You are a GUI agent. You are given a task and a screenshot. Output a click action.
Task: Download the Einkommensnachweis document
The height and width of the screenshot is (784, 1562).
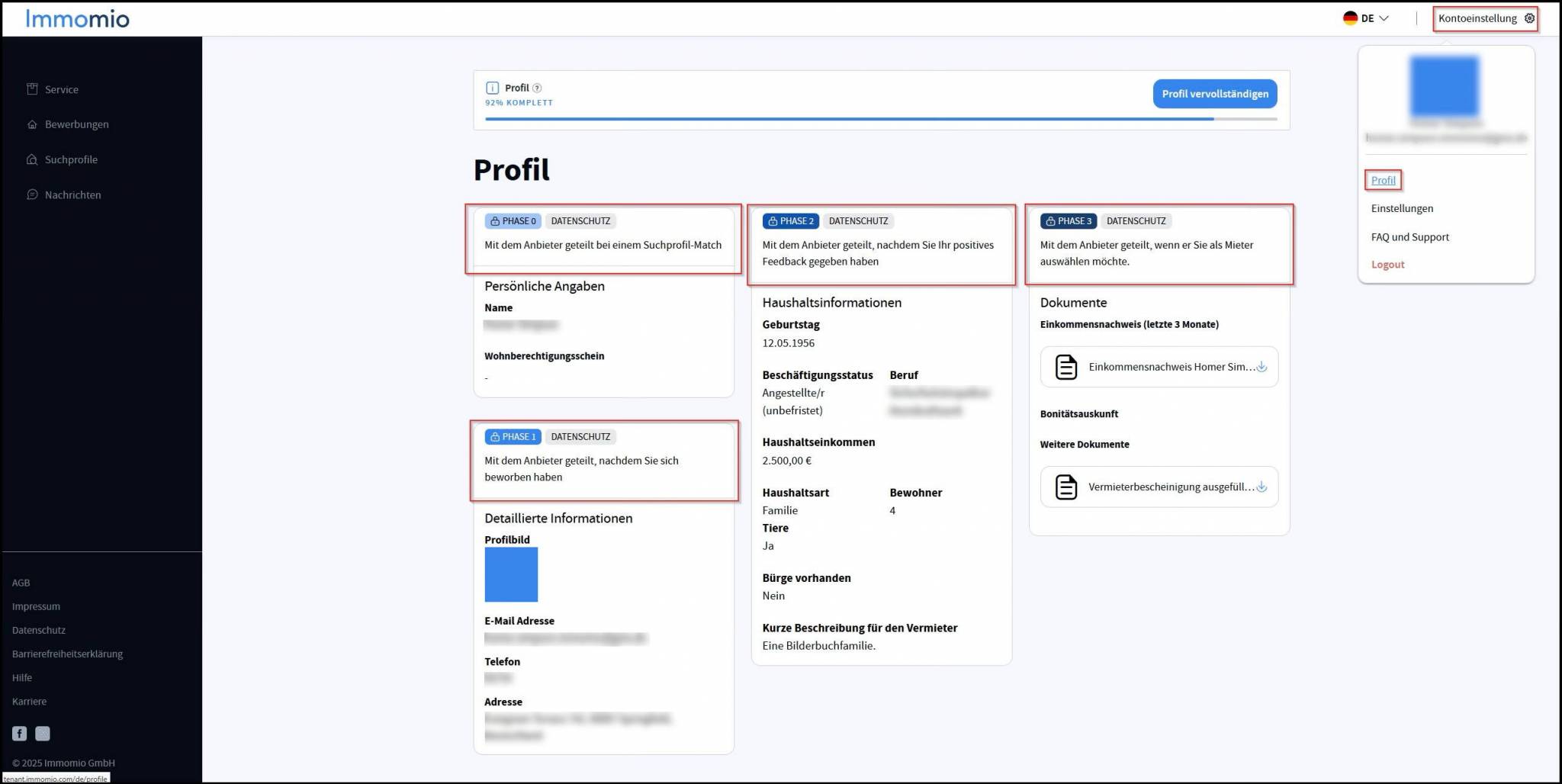[x=1261, y=367]
